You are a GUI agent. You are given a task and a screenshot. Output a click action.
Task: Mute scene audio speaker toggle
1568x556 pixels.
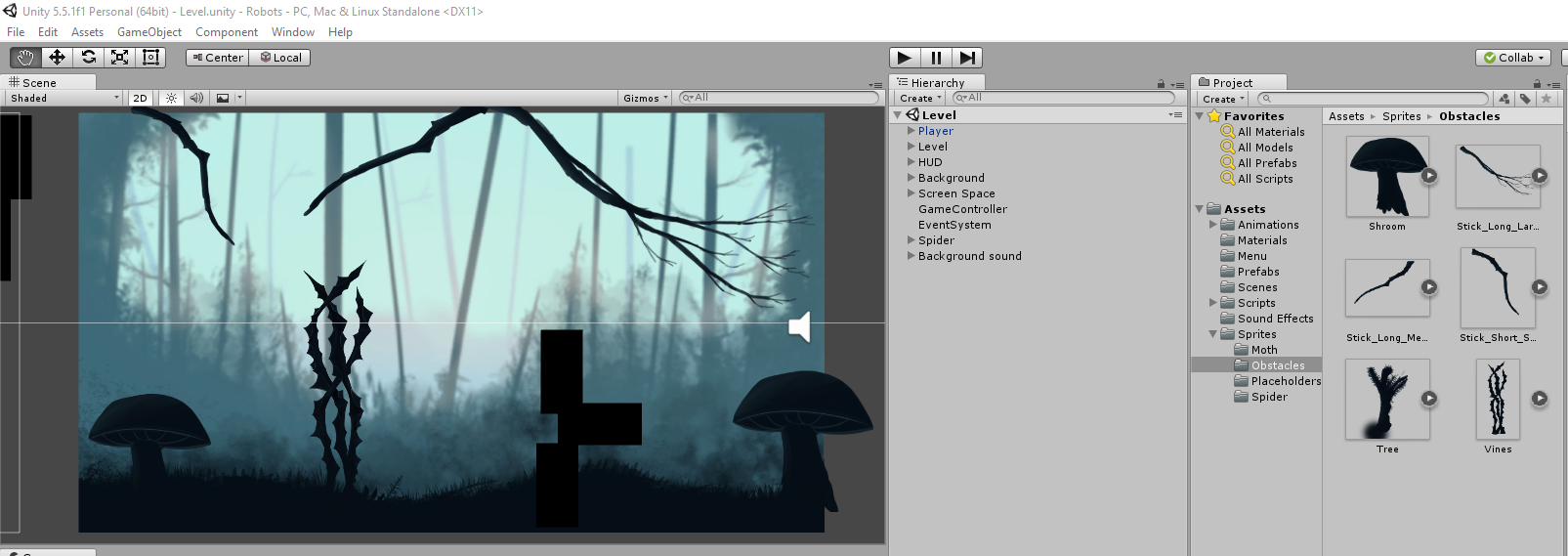196,98
